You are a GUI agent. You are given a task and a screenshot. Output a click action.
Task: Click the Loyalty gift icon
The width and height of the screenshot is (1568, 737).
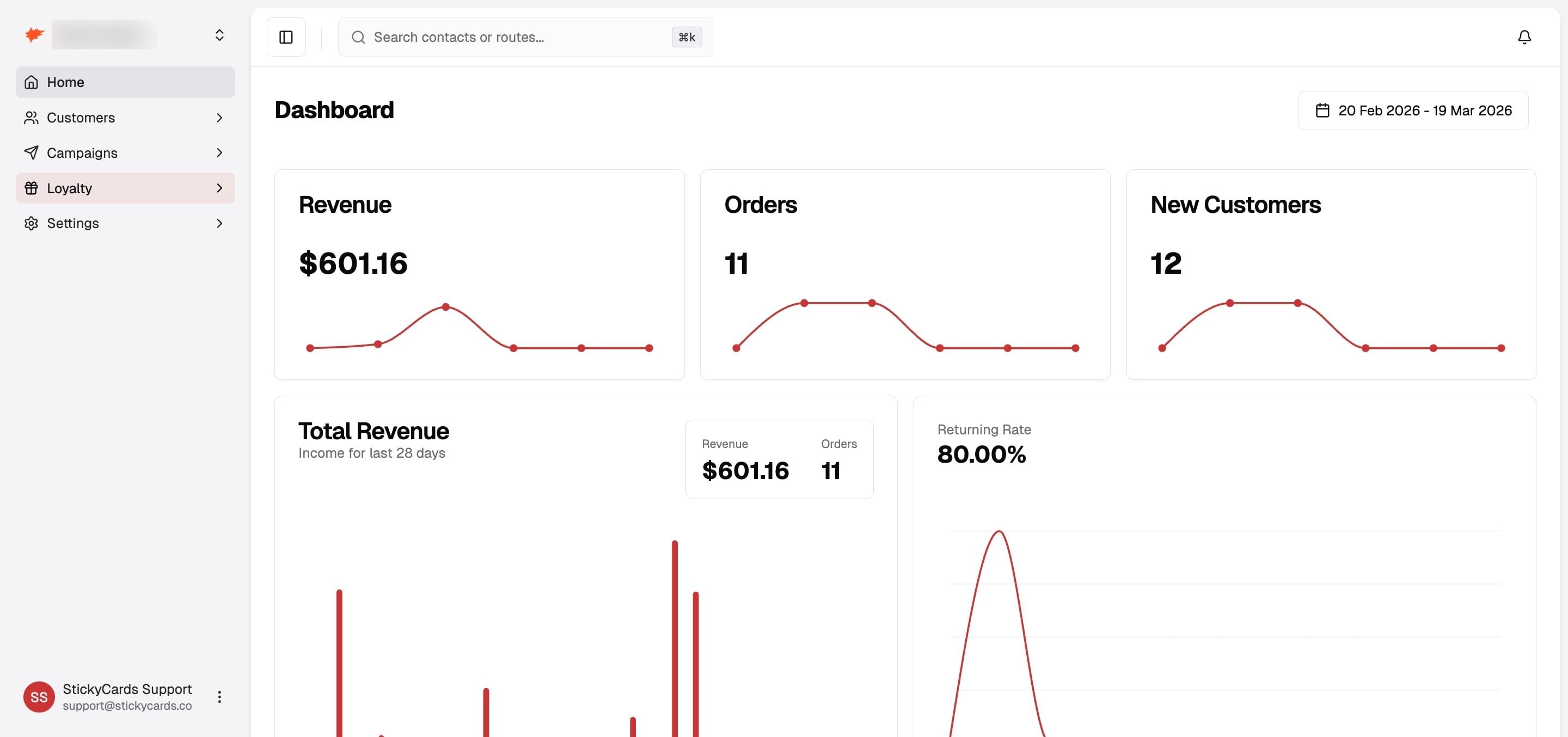tap(31, 188)
